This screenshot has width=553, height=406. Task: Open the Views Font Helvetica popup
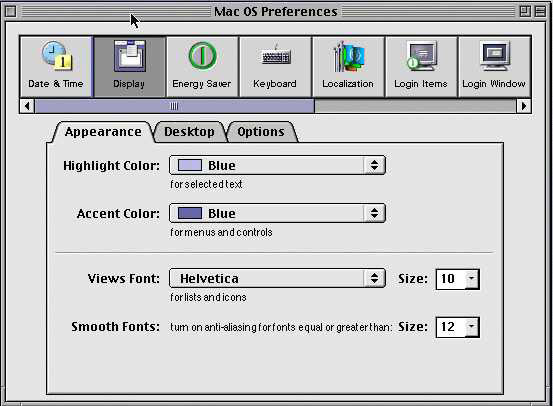click(277, 278)
